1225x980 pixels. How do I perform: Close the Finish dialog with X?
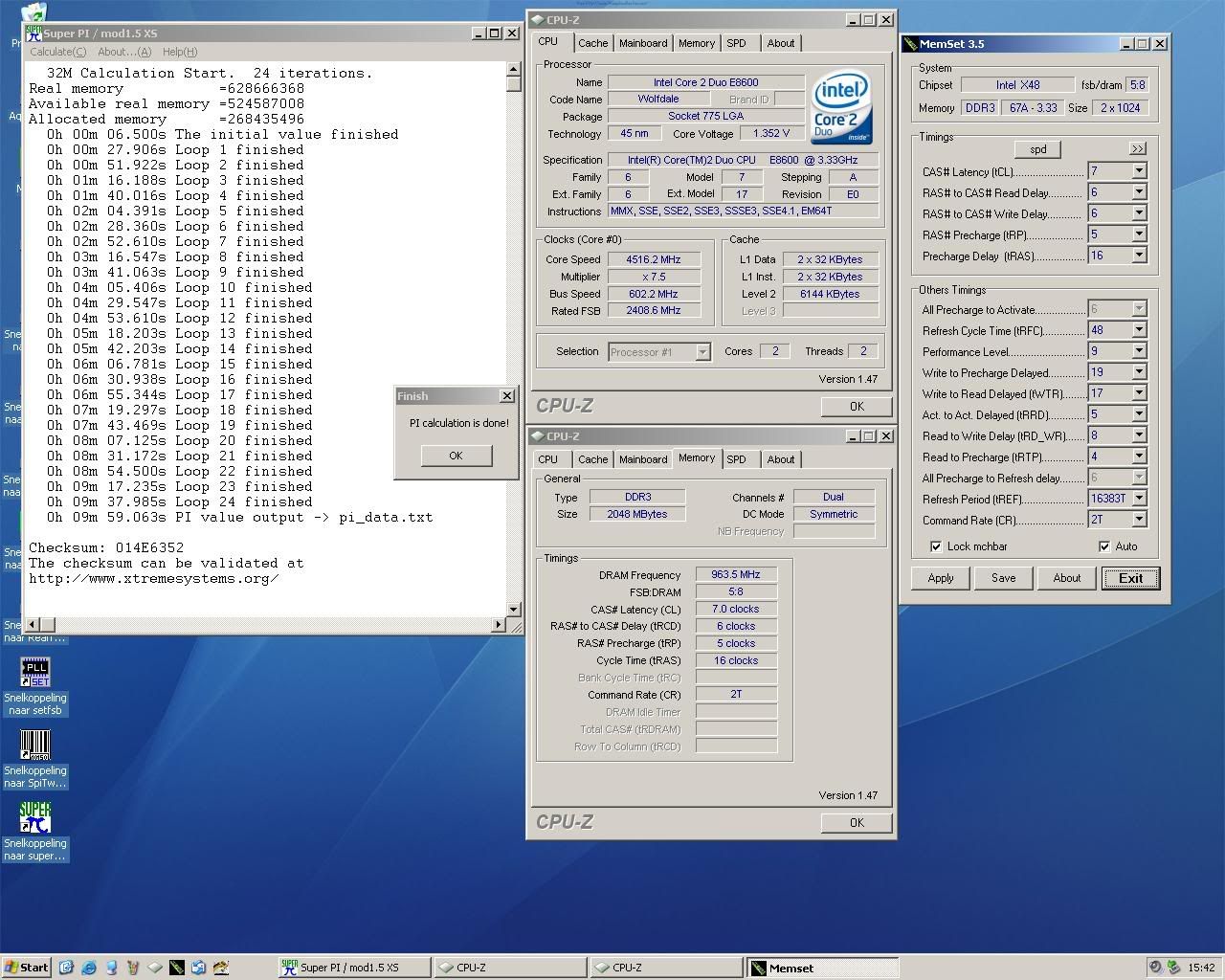[x=506, y=396]
